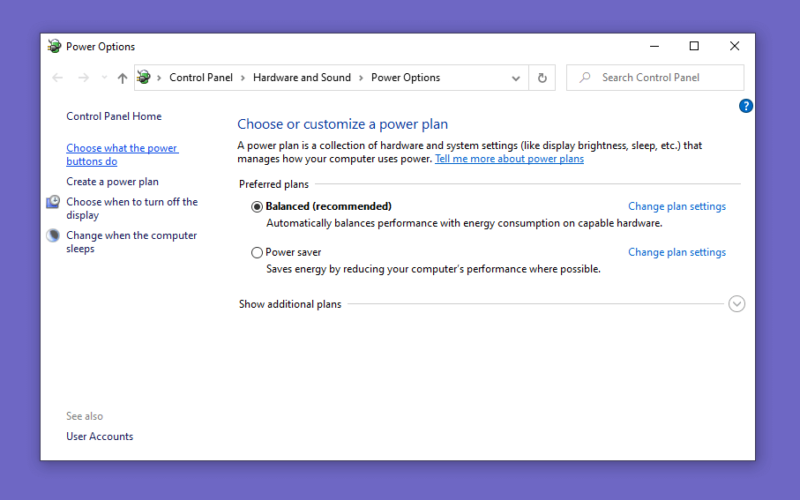This screenshot has width=800, height=500.
Task: Open the recent locations dropdown arrow
Action: [104, 78]
